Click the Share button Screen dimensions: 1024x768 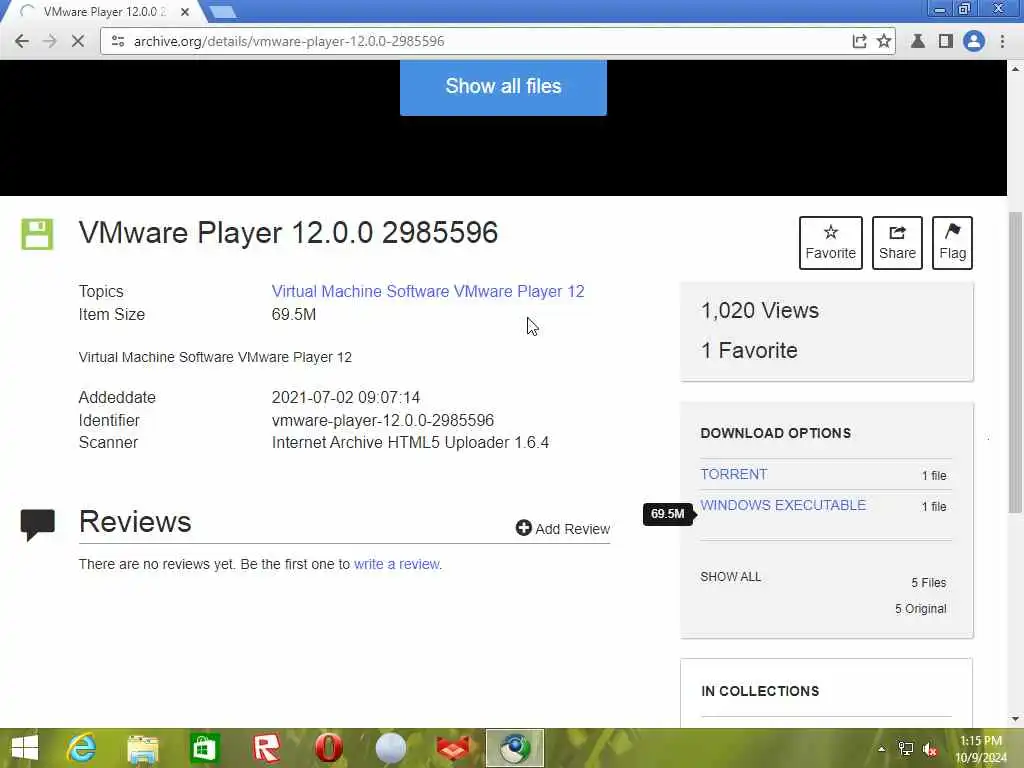[897, 243]
